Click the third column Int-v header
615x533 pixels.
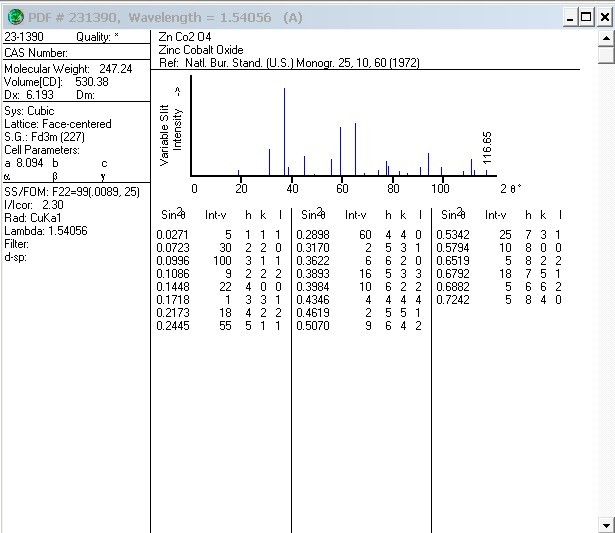click(496, 215)
